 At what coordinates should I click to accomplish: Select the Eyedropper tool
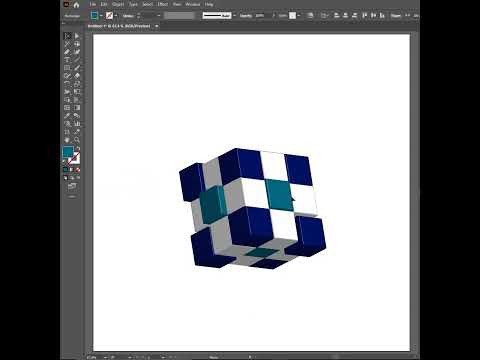coord(68,116)
